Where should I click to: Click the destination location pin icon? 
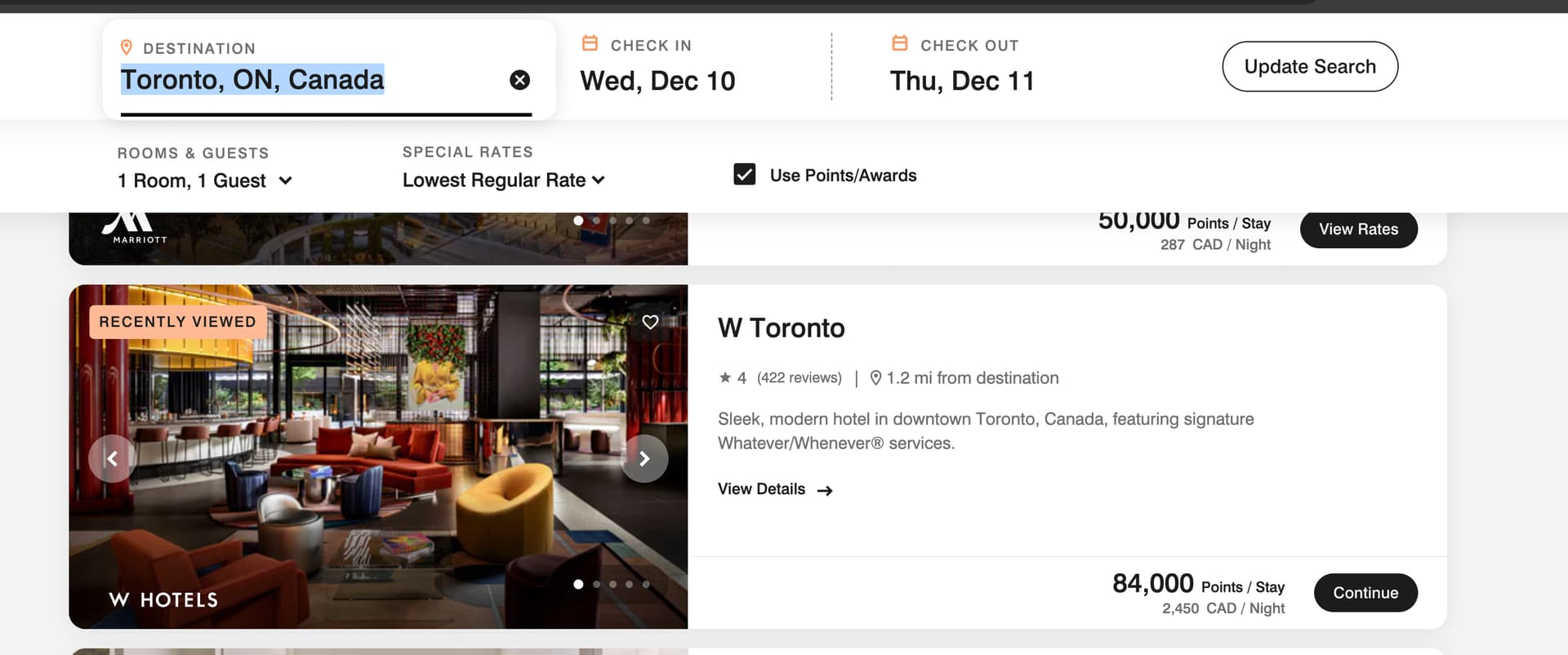coord(127,47)
